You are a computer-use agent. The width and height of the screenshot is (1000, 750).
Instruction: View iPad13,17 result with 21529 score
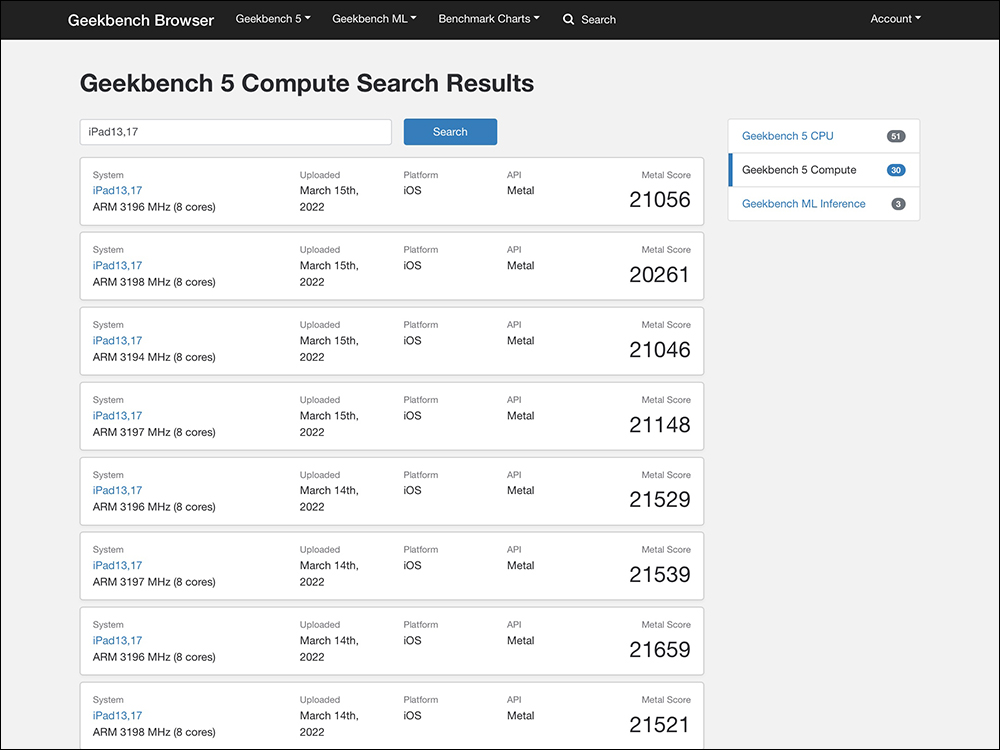pos(118,491)
